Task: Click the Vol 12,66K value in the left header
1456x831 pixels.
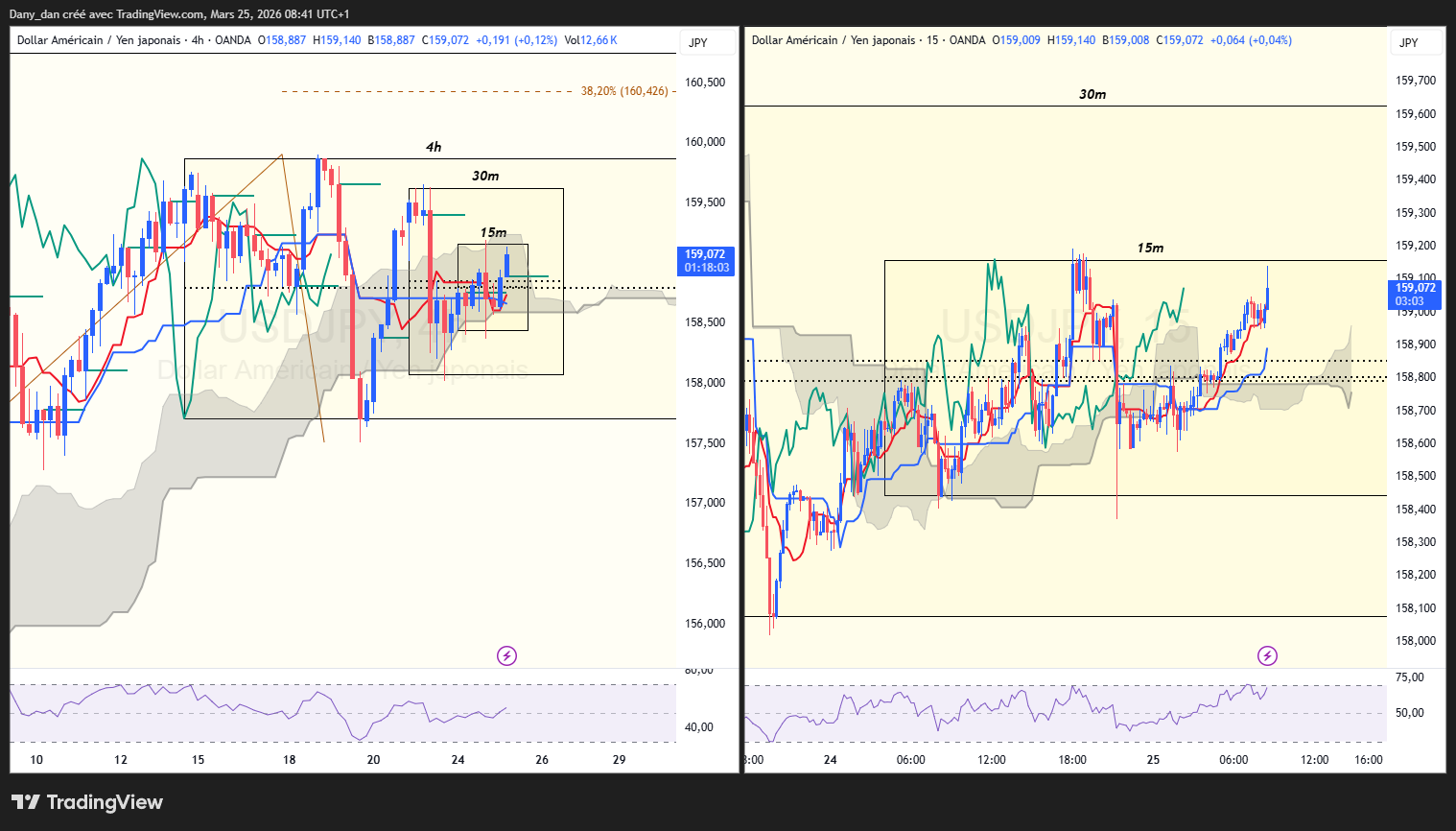Action: tap(591, 40)
